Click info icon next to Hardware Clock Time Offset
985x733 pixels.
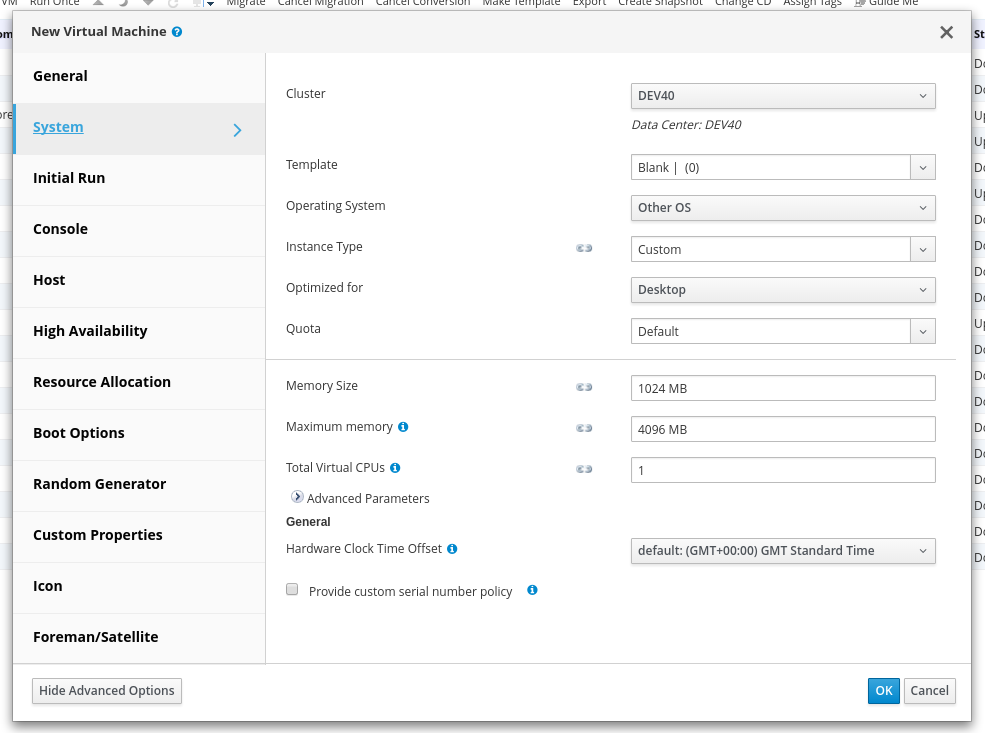tap(452, 549)
